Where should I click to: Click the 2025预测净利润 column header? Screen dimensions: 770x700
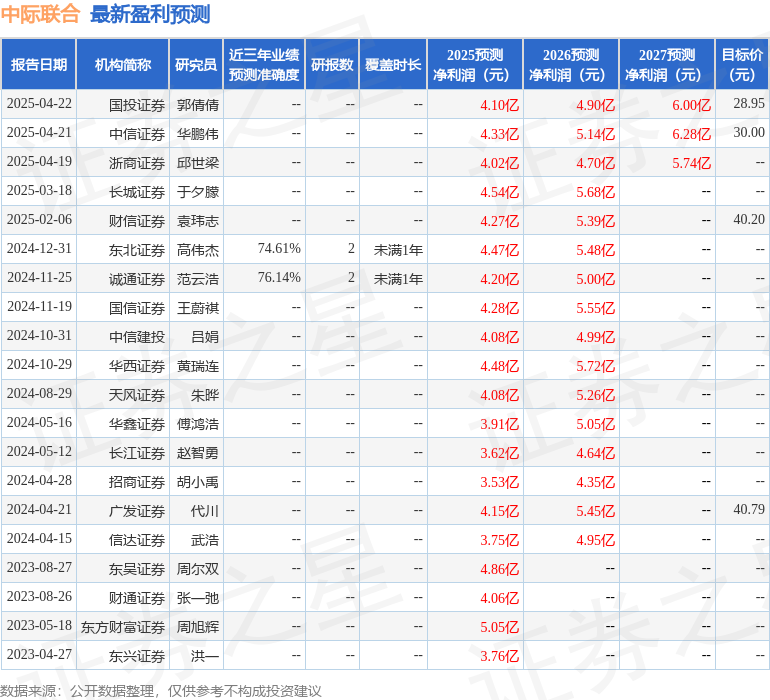click(x=475, y=64)
